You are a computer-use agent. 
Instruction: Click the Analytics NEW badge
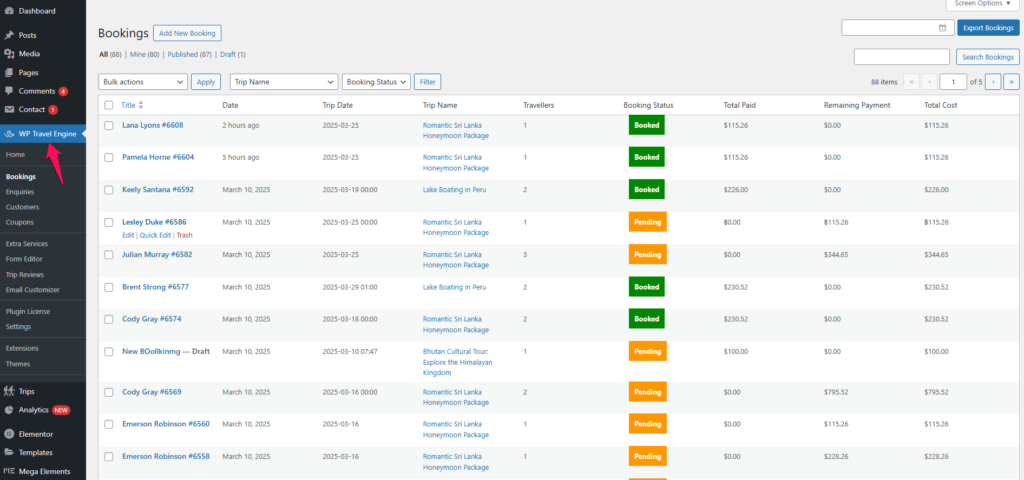61,410
